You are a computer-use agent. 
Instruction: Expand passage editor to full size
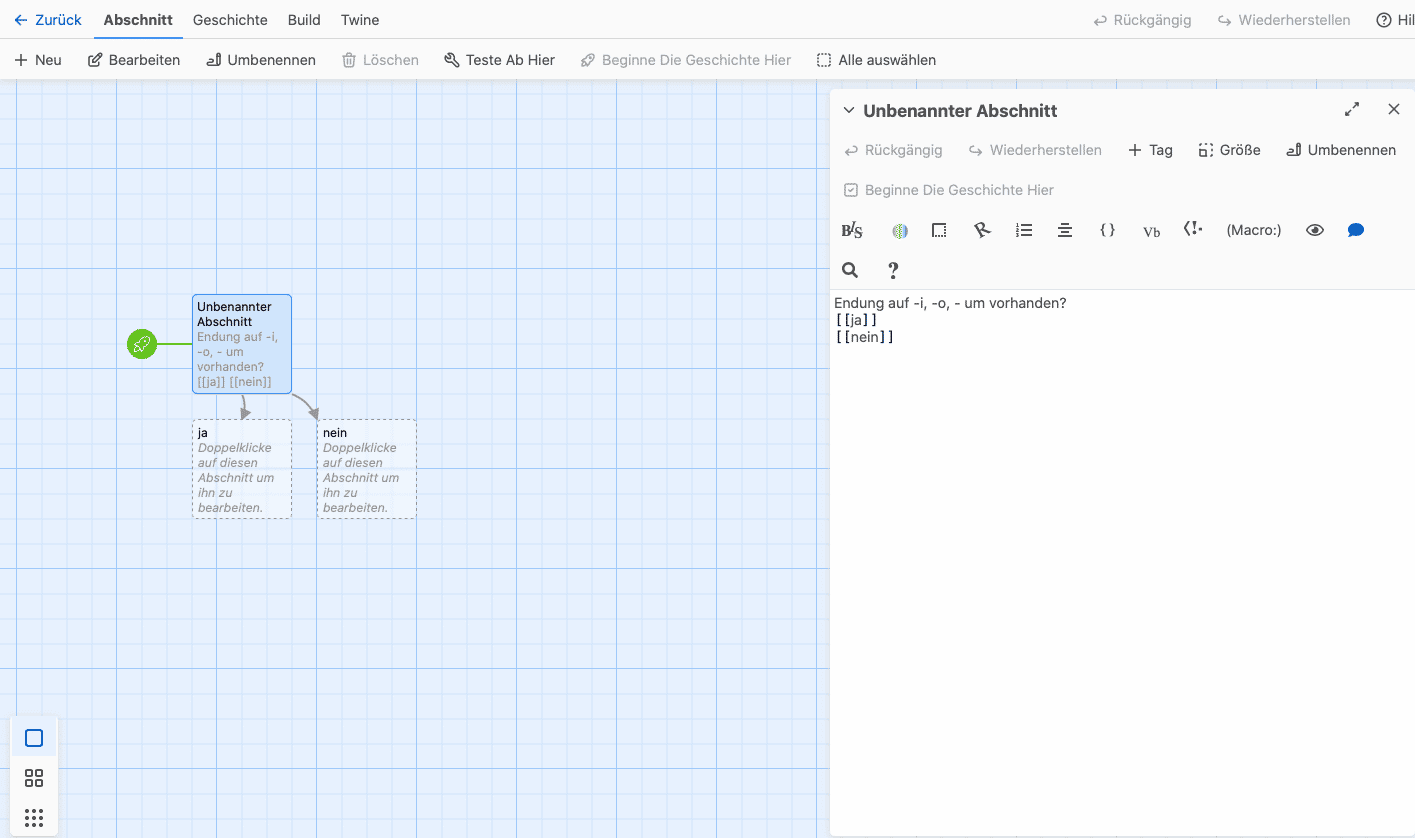[x=1352, y=110]
